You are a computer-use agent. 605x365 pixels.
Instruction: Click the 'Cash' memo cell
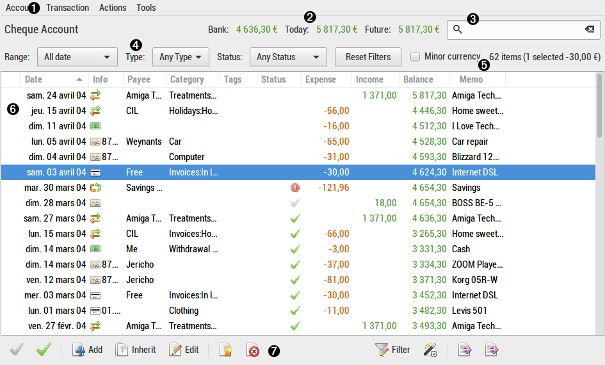[461, 249]
